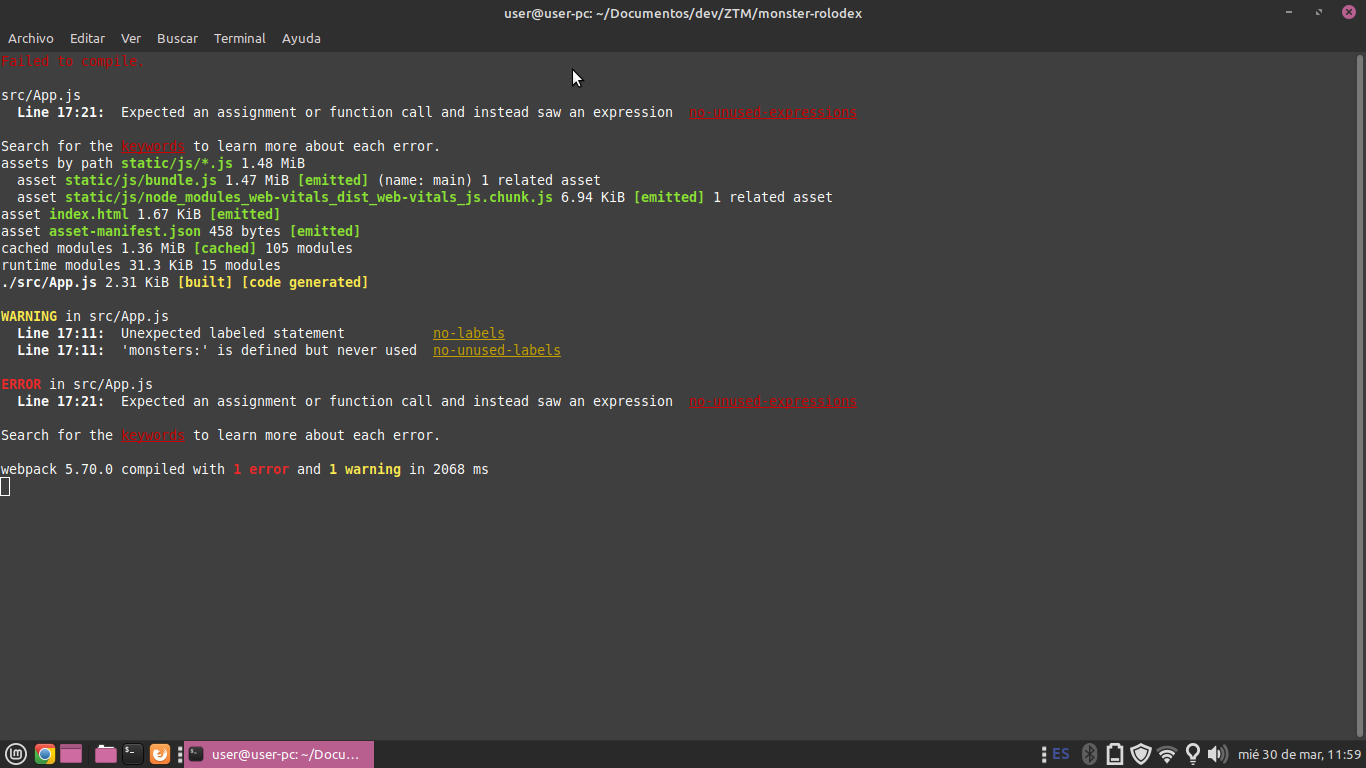
Task: Open the Terminal menu
Action: (x=240, y=38)
